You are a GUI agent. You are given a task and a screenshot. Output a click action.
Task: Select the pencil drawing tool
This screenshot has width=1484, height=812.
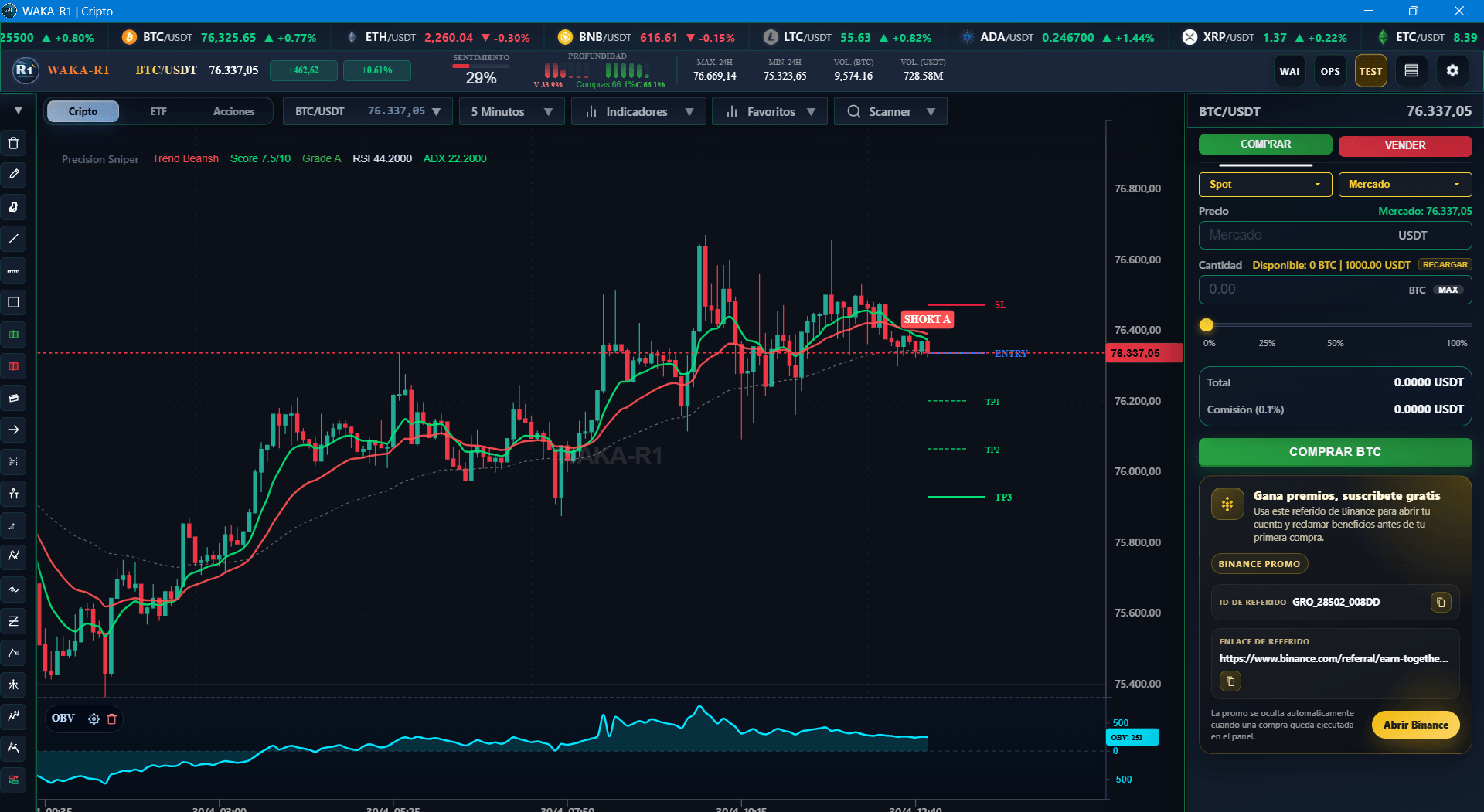click(x=13, y=175)
